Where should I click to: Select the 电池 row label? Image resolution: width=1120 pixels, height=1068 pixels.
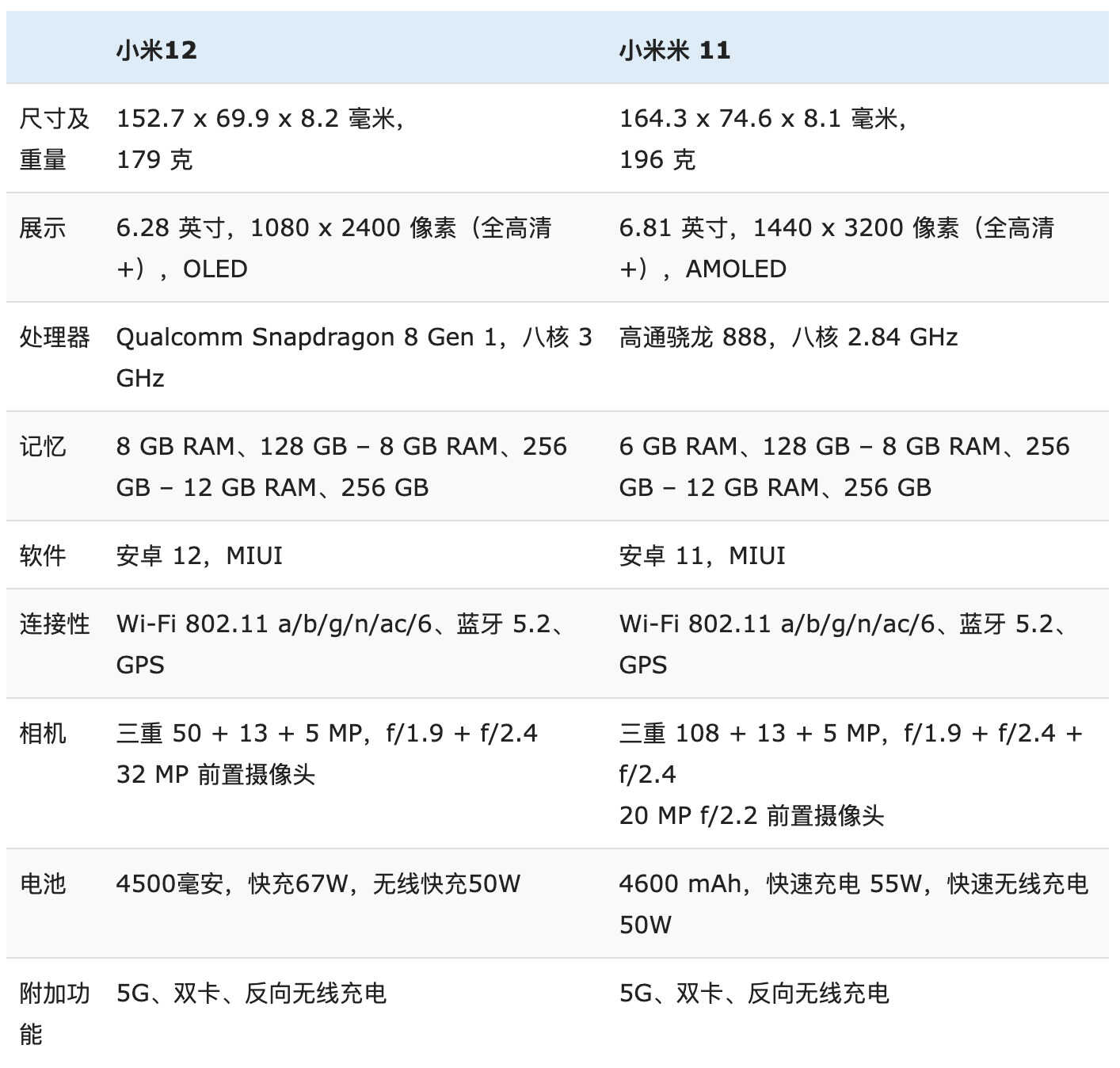pos(43,884)
